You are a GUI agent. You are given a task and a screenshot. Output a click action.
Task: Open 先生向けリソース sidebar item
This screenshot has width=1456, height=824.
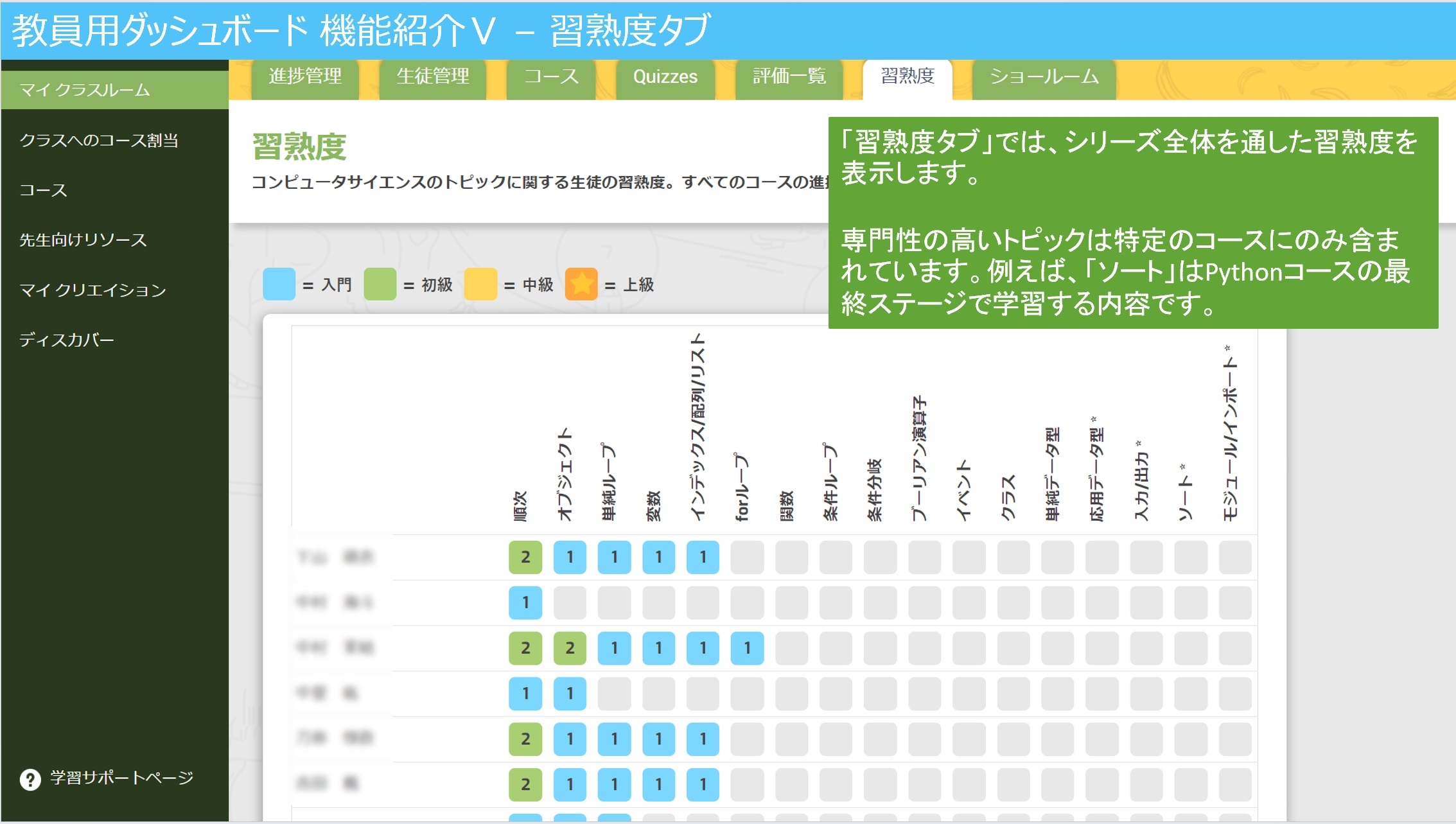click(83, 240)
